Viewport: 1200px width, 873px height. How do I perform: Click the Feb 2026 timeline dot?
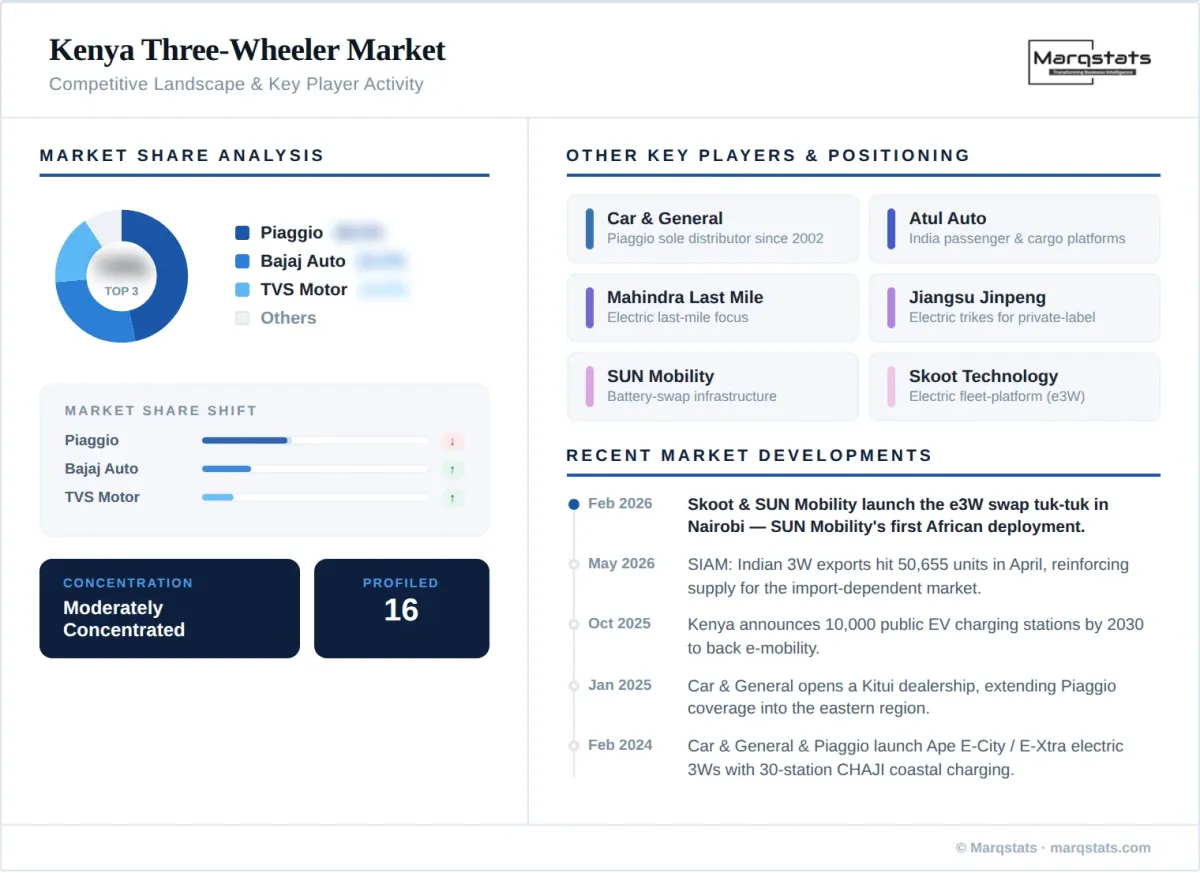click(574, 504)
